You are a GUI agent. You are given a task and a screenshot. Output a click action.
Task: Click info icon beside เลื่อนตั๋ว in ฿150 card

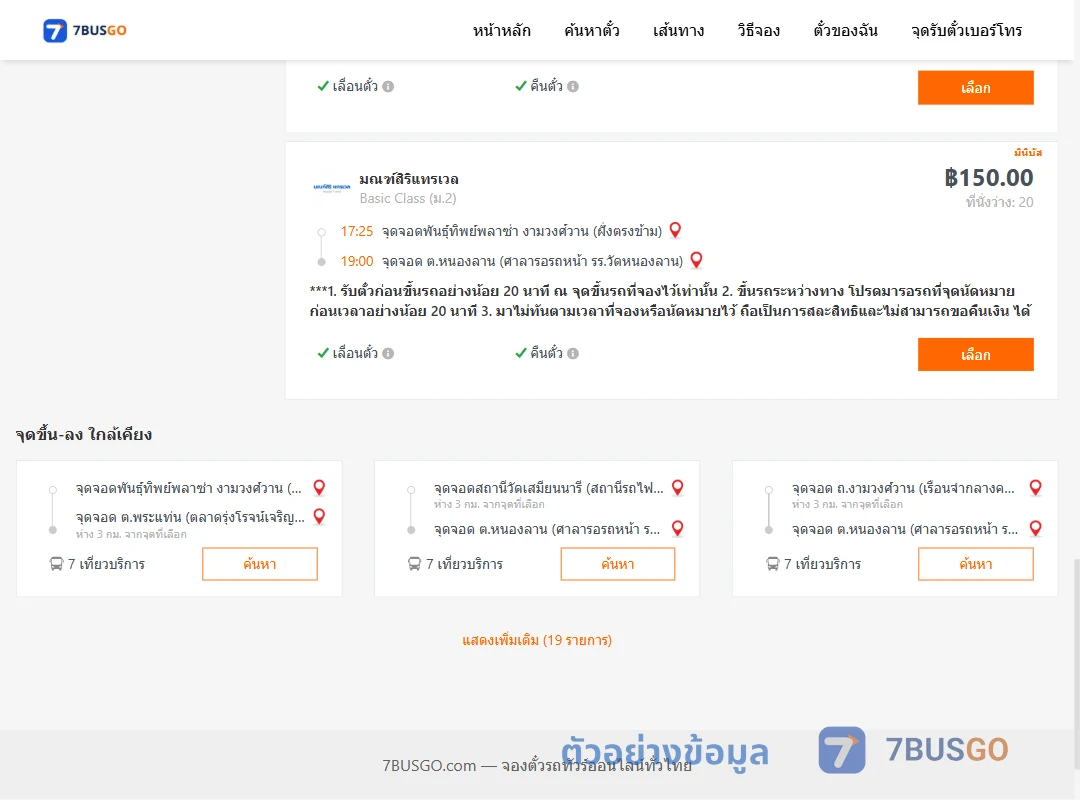[x=388, y=353]
